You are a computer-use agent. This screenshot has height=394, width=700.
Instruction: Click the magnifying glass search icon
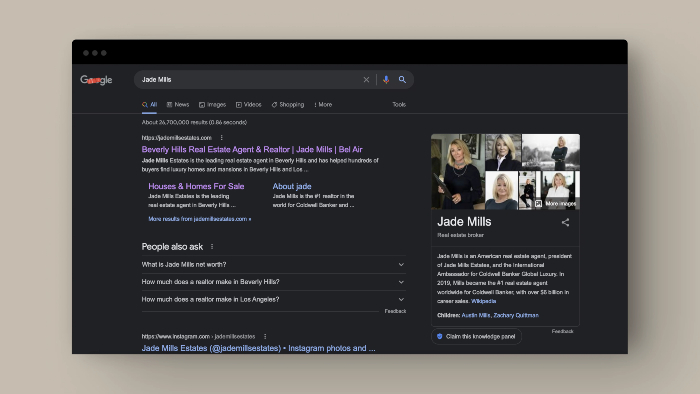(402, 79)
